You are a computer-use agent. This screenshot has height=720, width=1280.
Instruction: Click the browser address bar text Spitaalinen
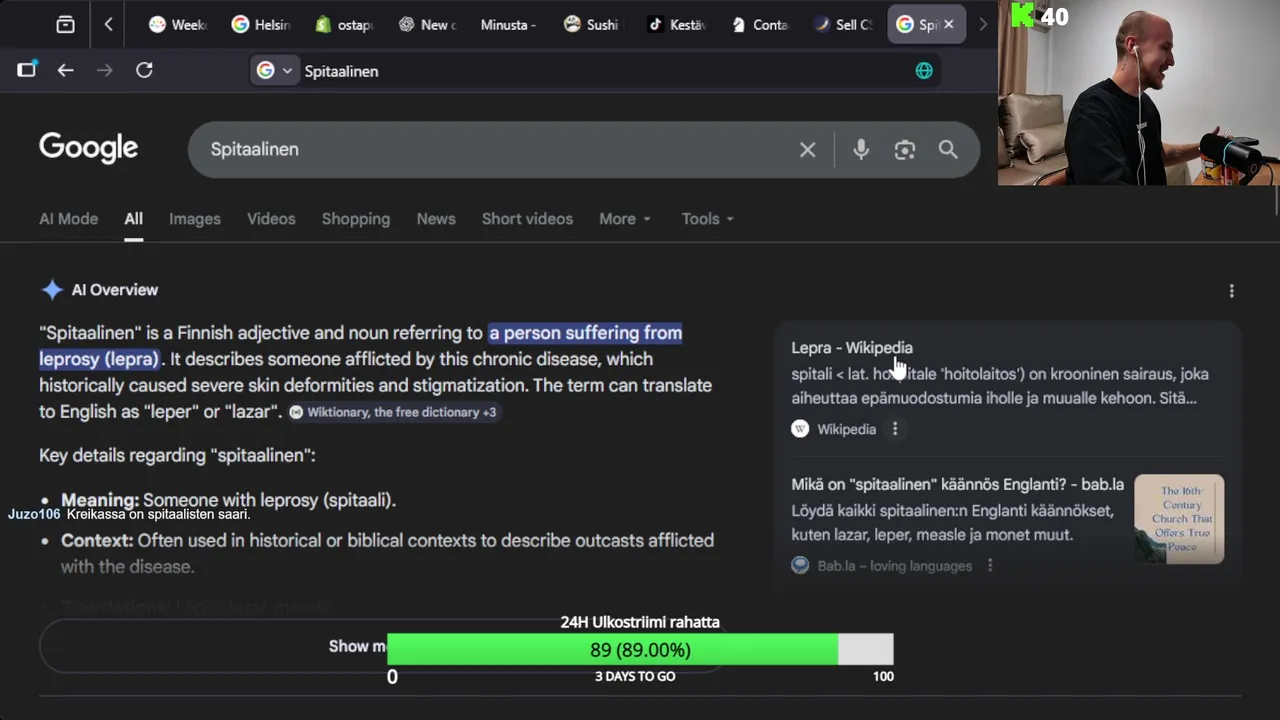tap(341, 71)
